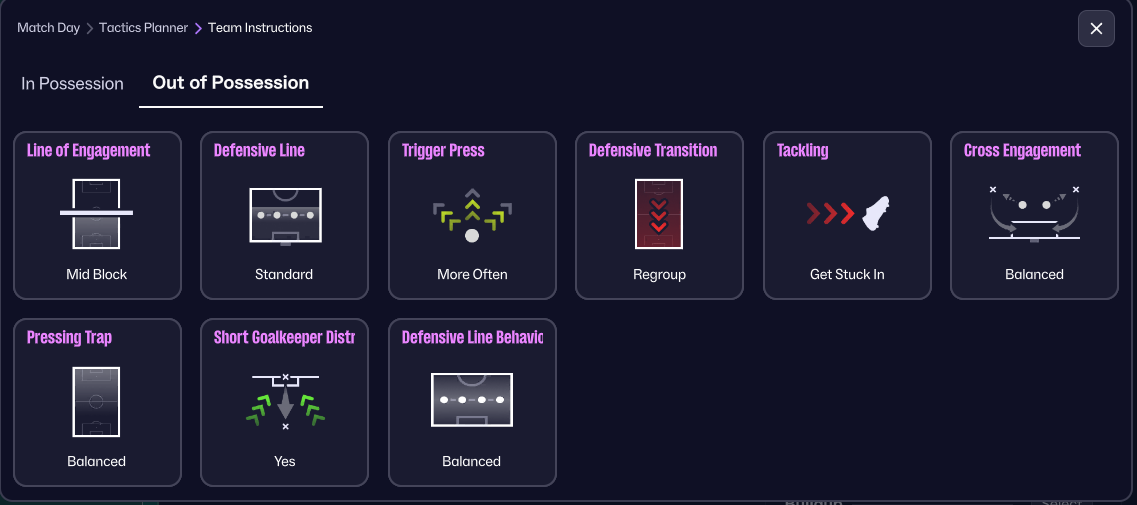Click the Pressing Trap pitch icon
1137x505 pixels.
pos(96,401)
